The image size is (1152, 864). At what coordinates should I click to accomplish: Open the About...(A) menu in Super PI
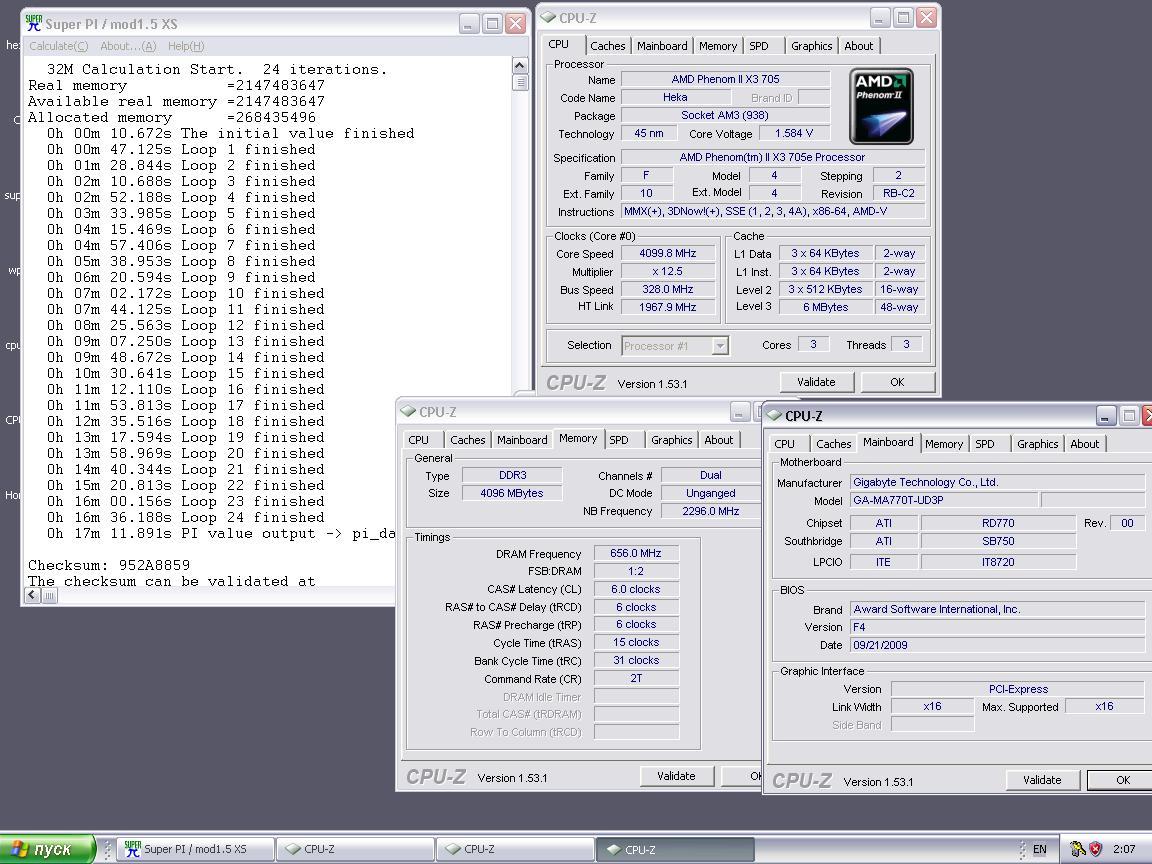point(128,46)
